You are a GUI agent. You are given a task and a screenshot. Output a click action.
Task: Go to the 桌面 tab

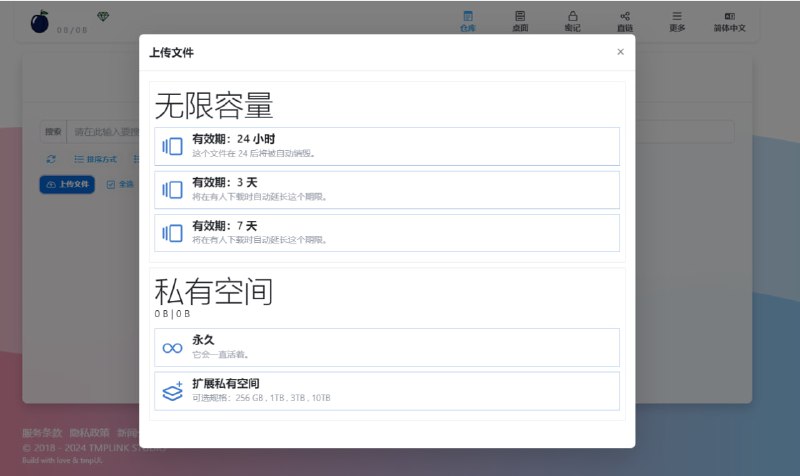(x=520, y=21)
